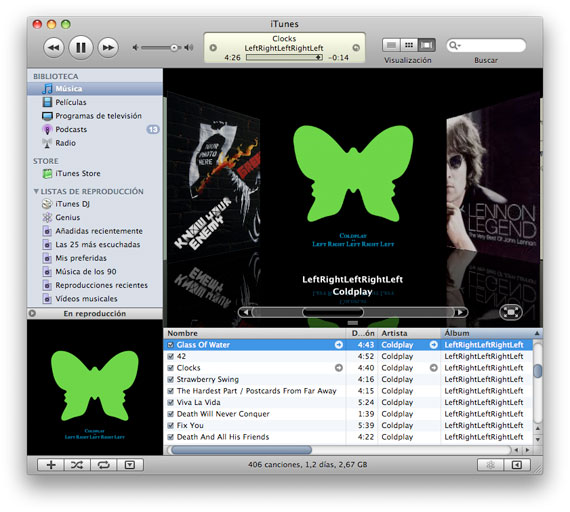This screenshot has width=570, height=512.
Task: Uncheck the Viva La Vida checkbox
Action: point(170,403)
